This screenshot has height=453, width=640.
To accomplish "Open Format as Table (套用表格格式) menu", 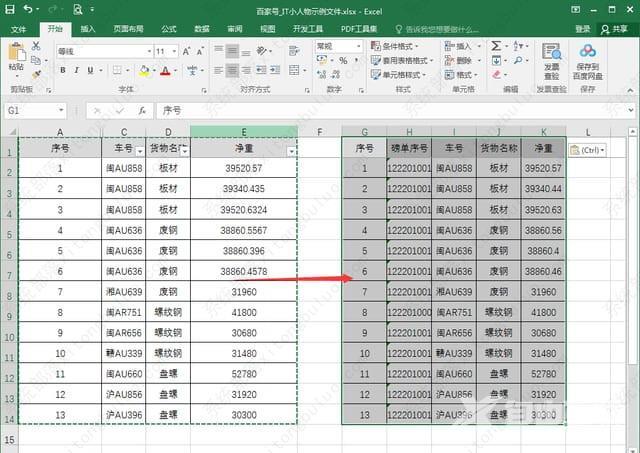I will [x=402, y=60].
